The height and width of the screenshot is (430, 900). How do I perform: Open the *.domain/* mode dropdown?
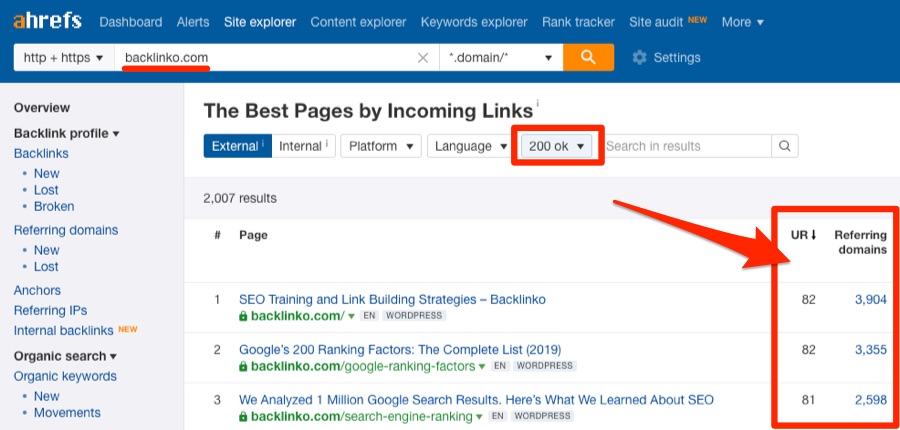coord(501,58)
